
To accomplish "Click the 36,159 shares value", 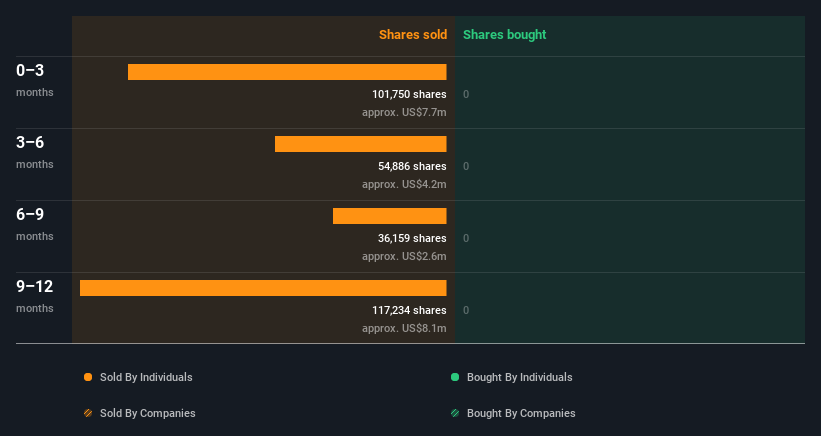I will [412, 238].
